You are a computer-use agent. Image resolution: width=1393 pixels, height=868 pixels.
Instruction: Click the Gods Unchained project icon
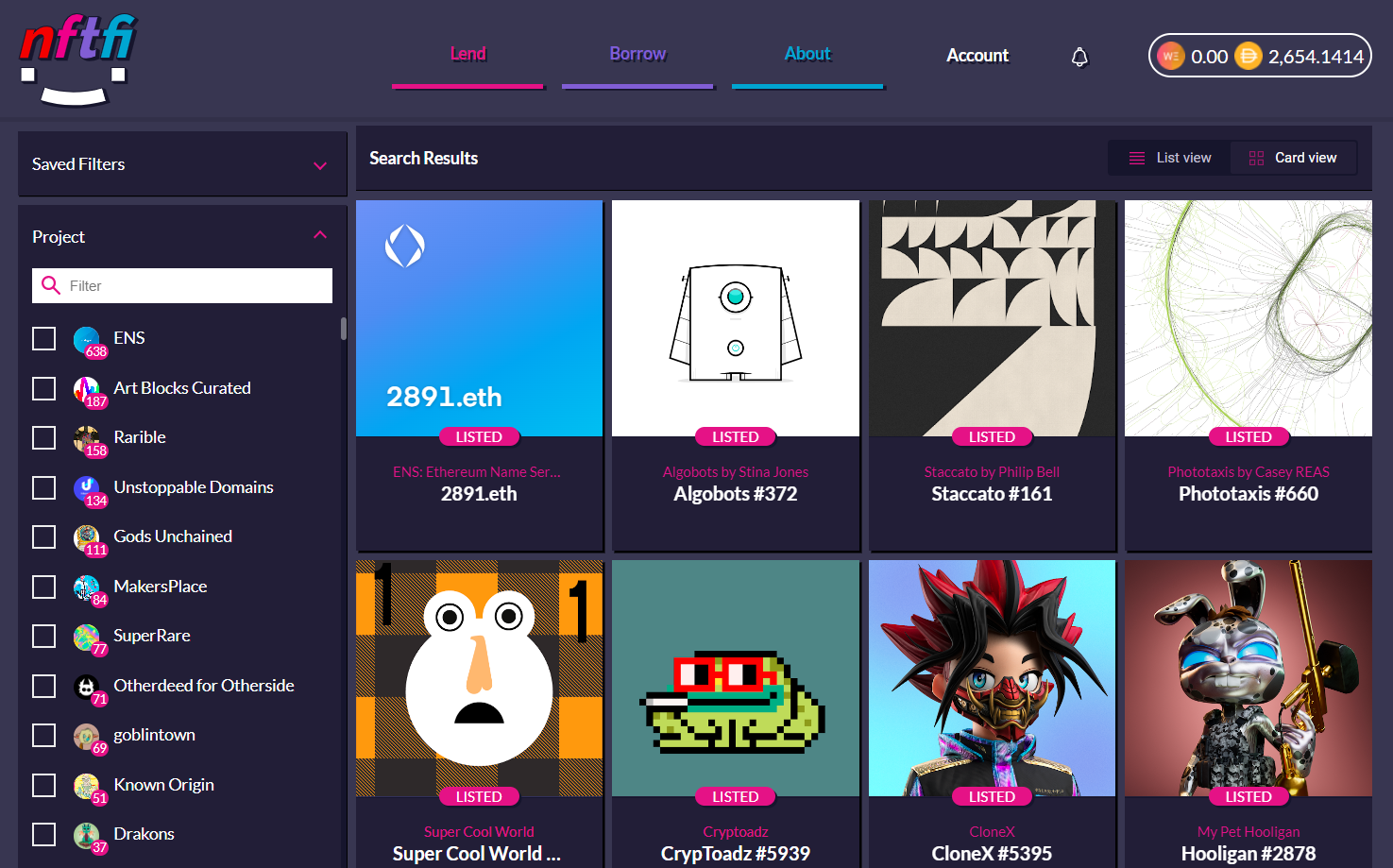pos(87,537)
